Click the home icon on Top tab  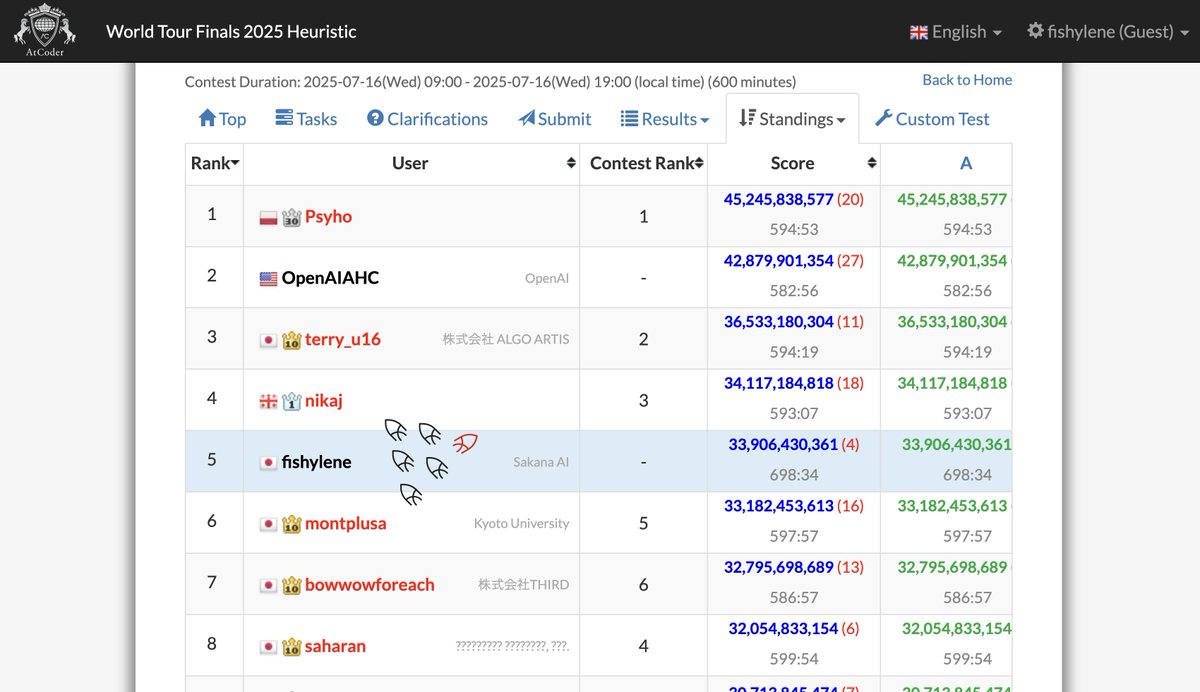point(207,118)
